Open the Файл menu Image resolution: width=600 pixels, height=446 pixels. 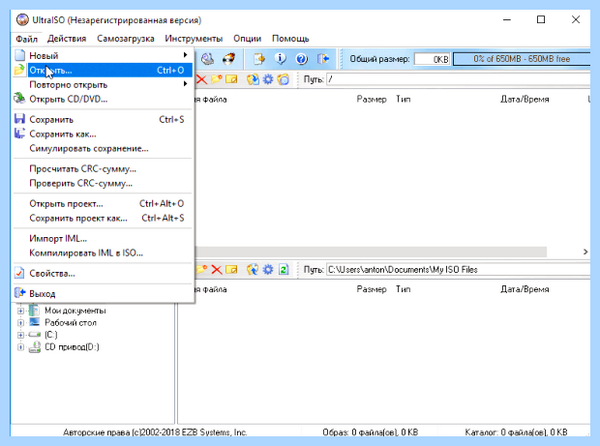(26, 39)
